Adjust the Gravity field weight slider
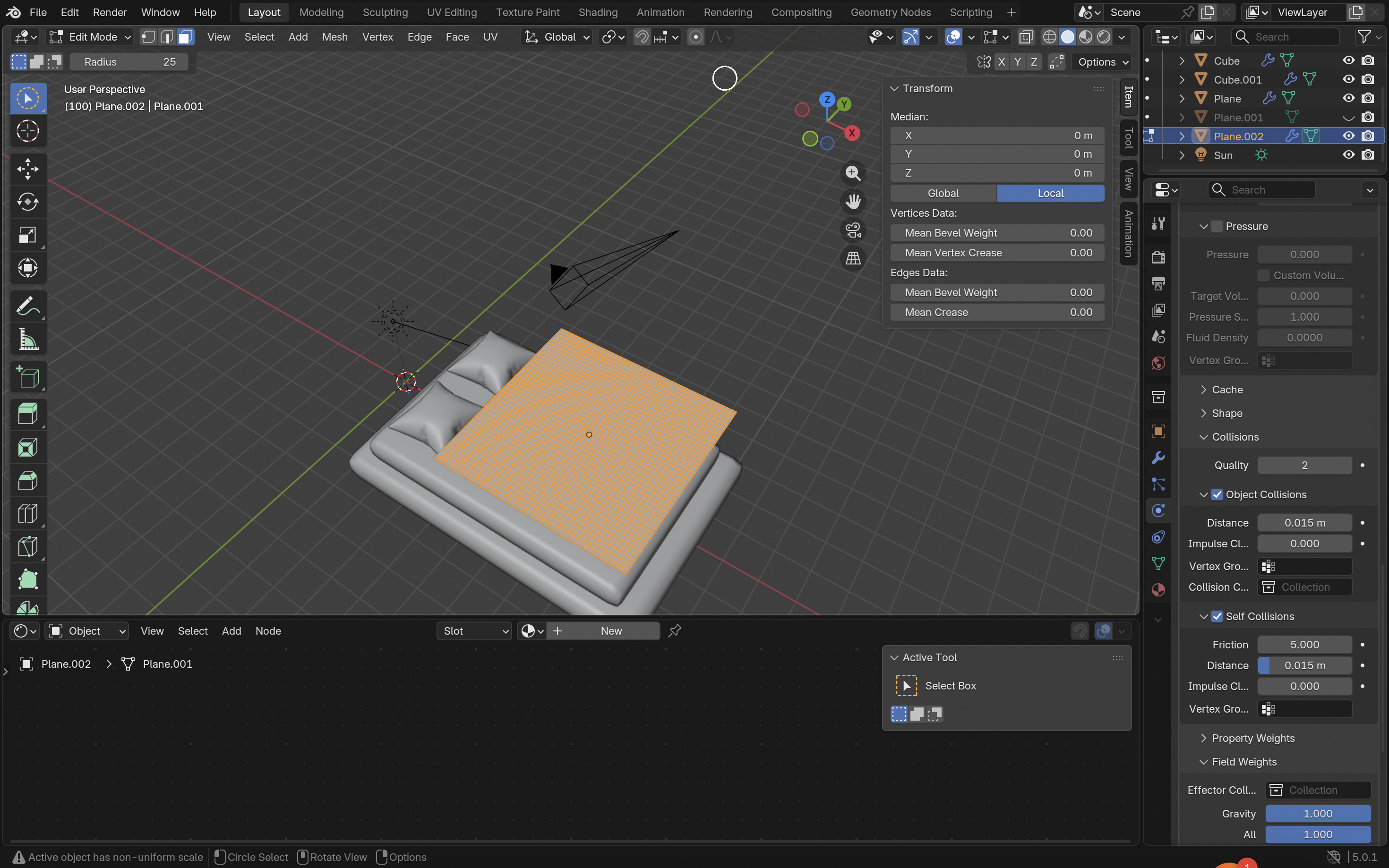1389x868 pixels. click(1317, 814)
